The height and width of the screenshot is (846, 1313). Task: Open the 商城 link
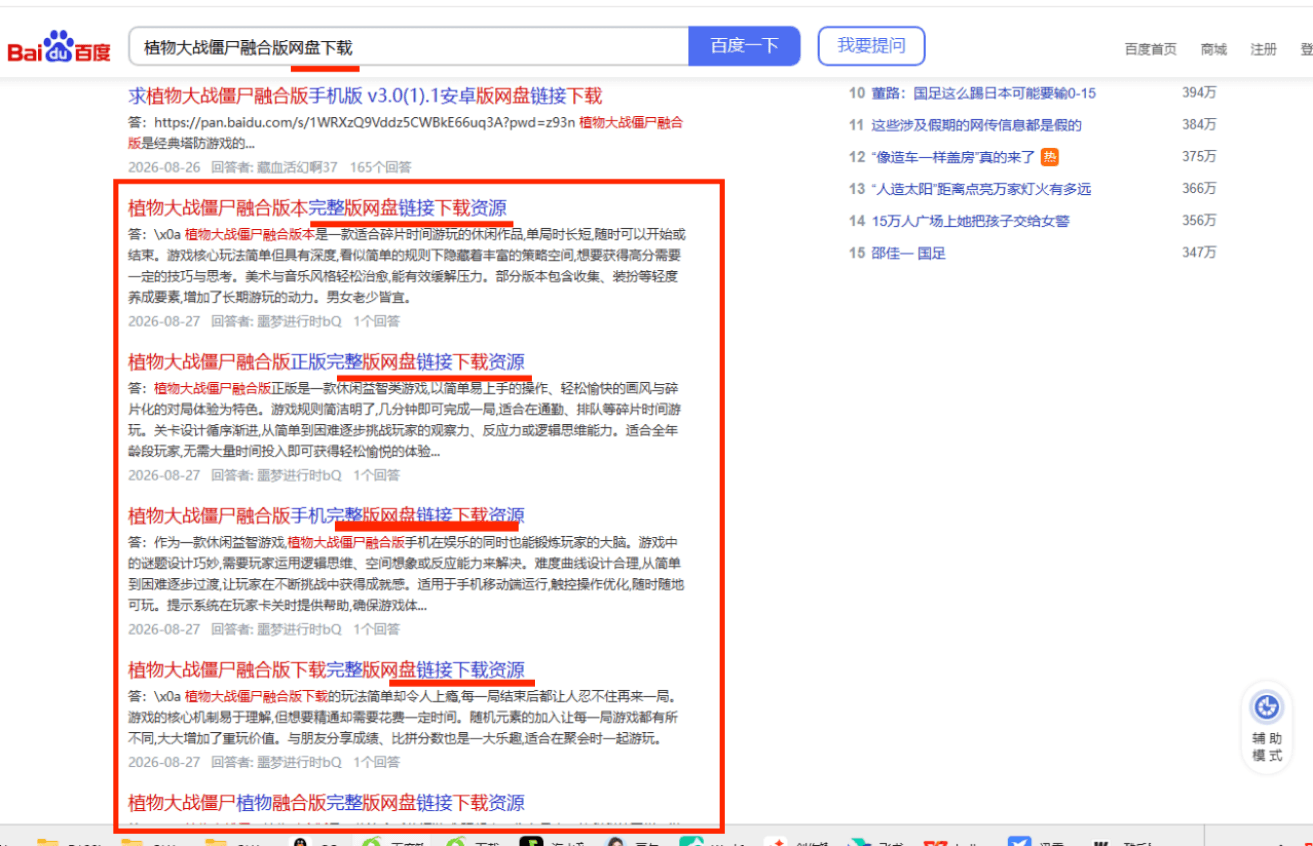click(1213, 49)
